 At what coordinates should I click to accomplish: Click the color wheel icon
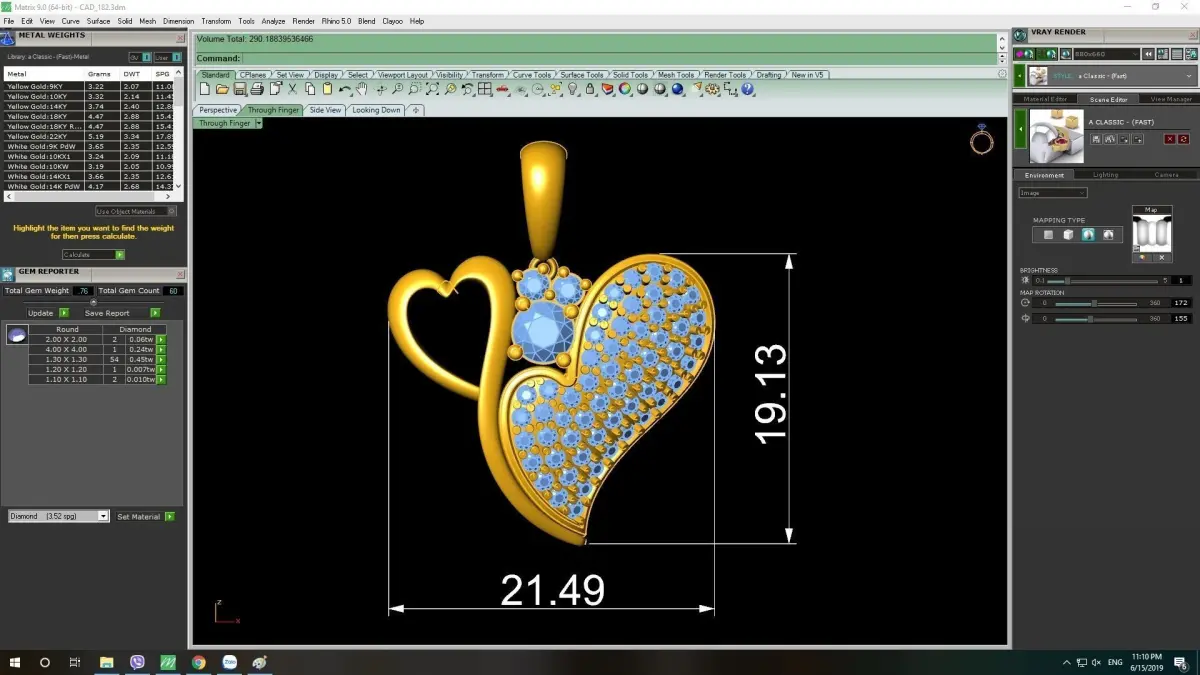point(624,90)
